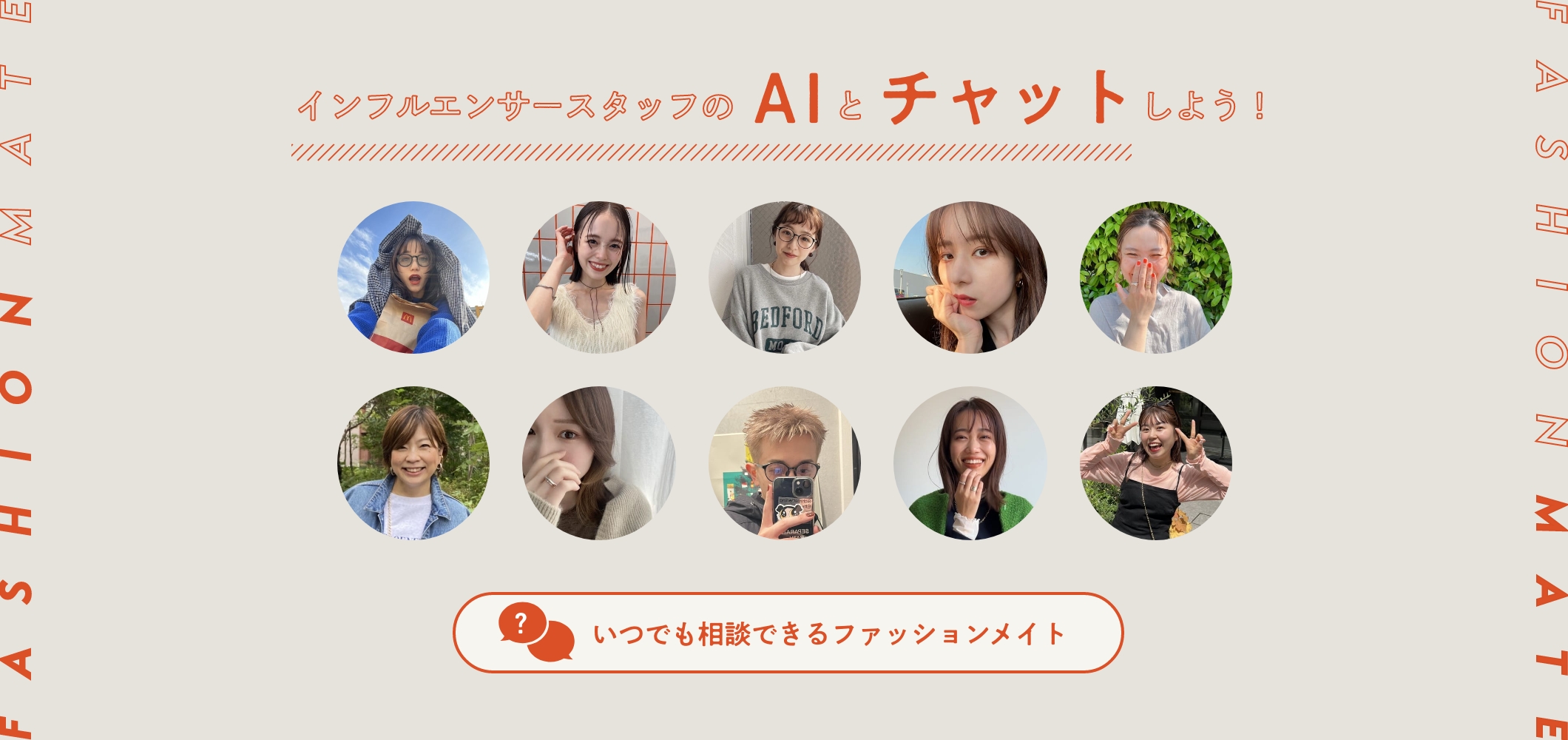This screenshot has width=1568, height=740.
Task: Pick the avatar covering mouth by green leaves
Action: (x=1156, y=277)
